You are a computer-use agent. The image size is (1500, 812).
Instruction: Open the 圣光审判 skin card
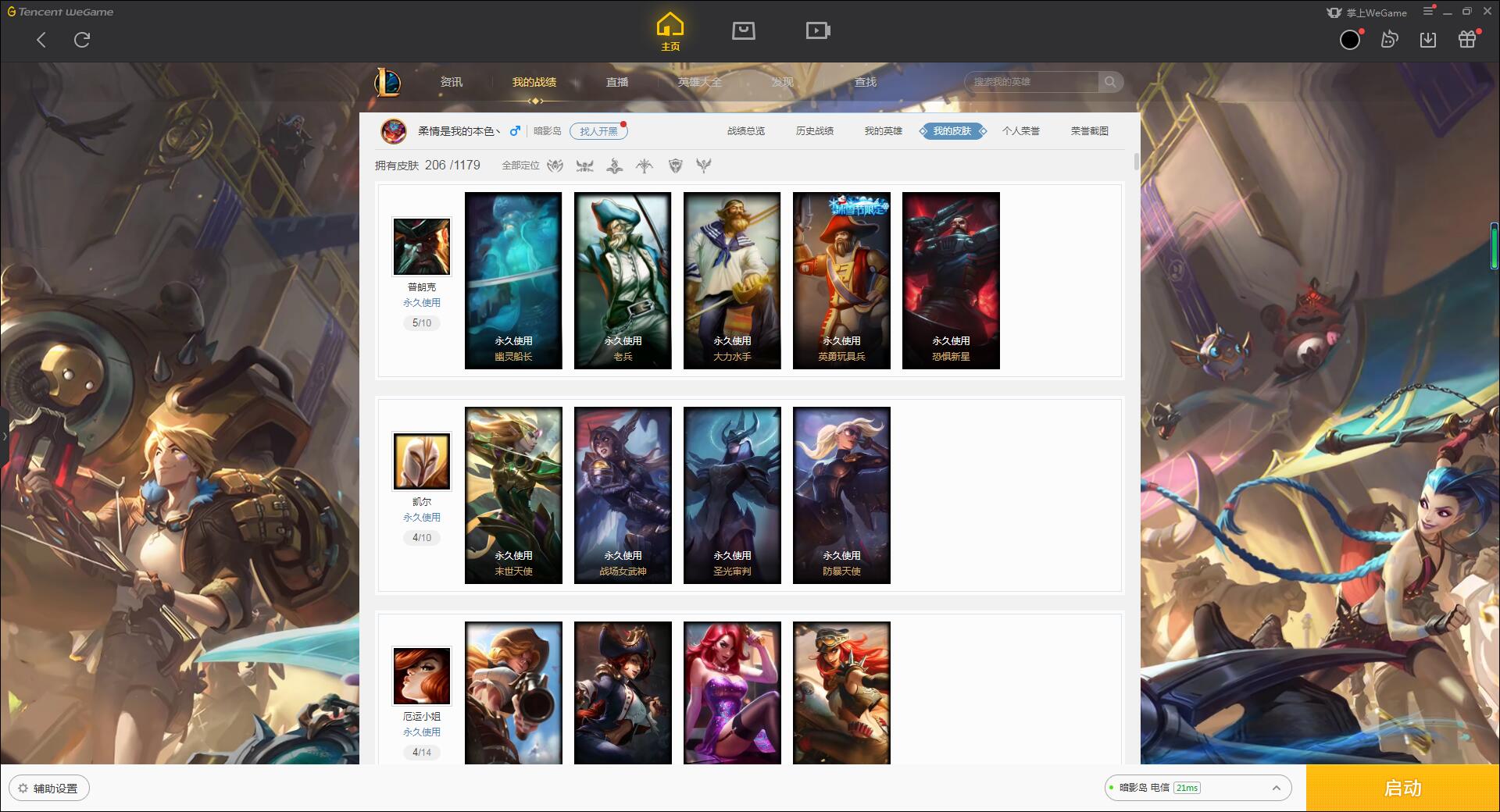pyautogui.click(x=732, y=495)
